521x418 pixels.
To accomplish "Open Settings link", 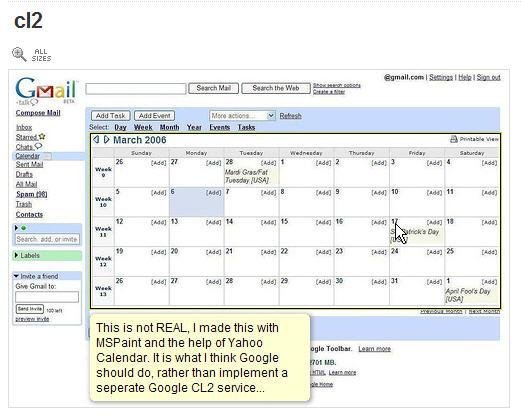I will [x=441, y=77].
